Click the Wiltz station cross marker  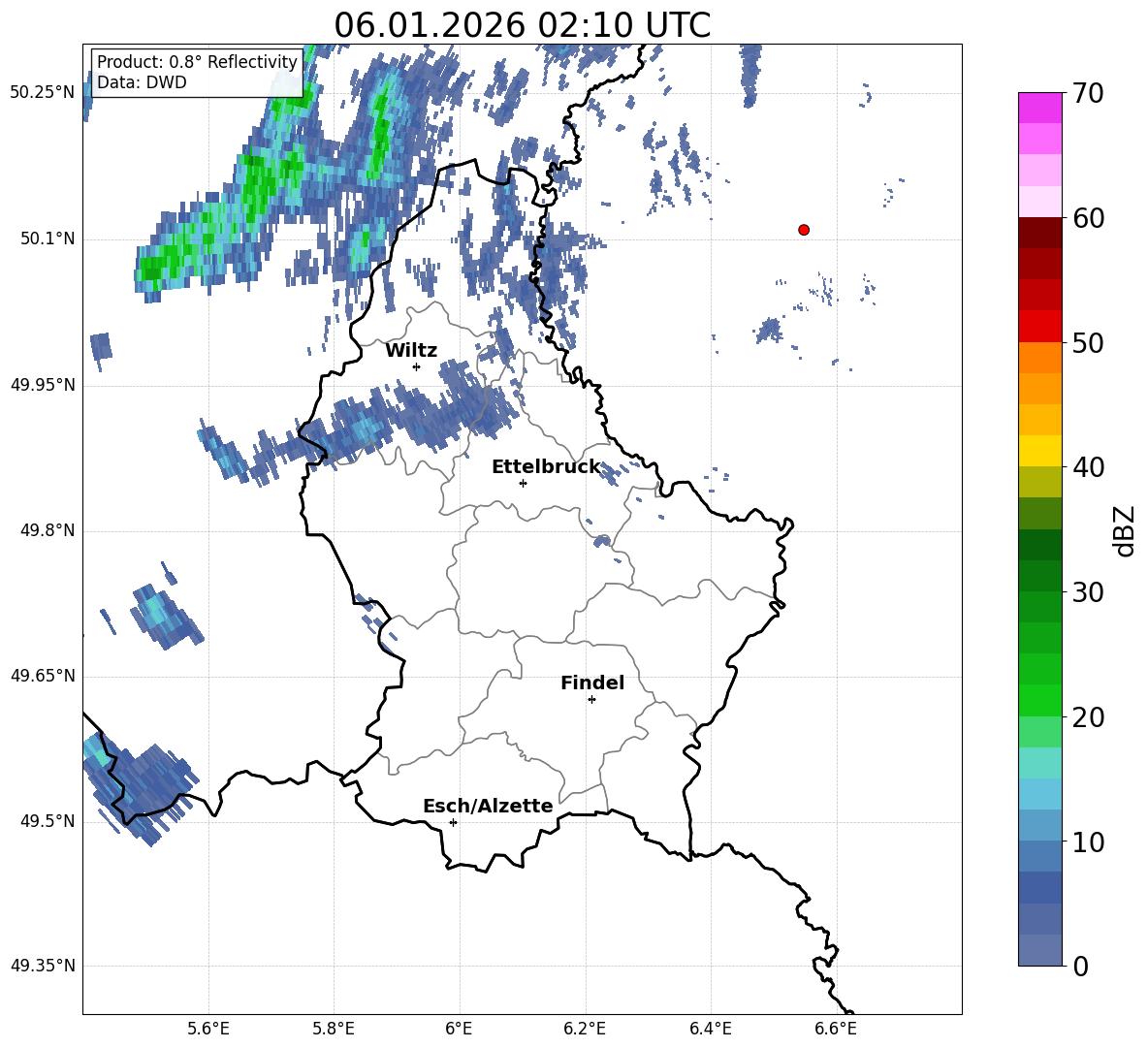click(x=416, y=366)
